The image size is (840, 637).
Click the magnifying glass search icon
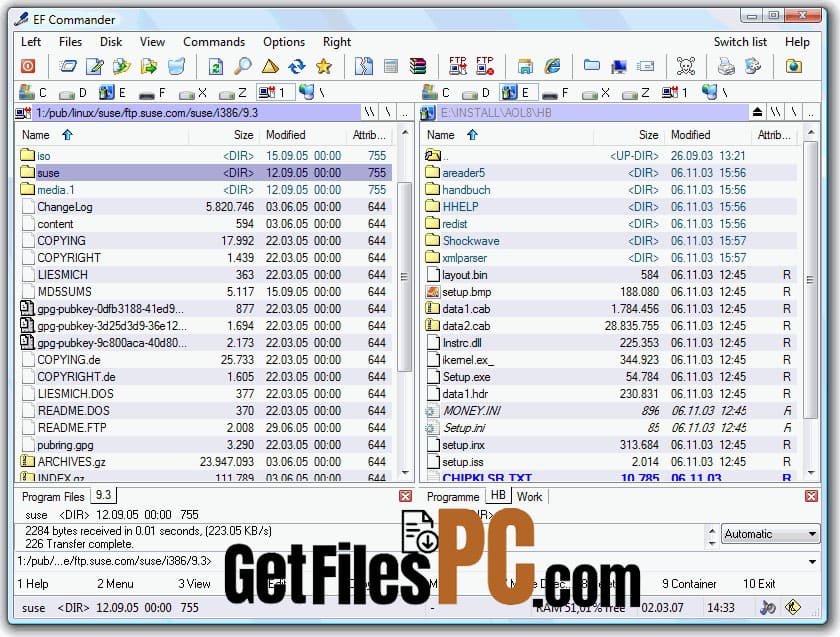tap(243, 66)
